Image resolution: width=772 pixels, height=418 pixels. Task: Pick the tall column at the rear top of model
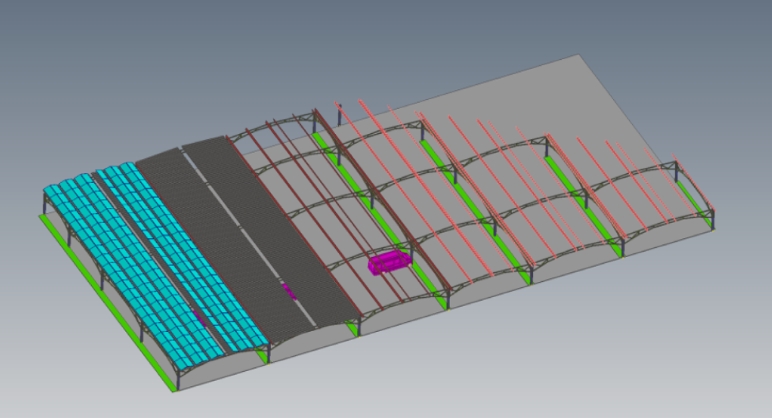(339, 112)
